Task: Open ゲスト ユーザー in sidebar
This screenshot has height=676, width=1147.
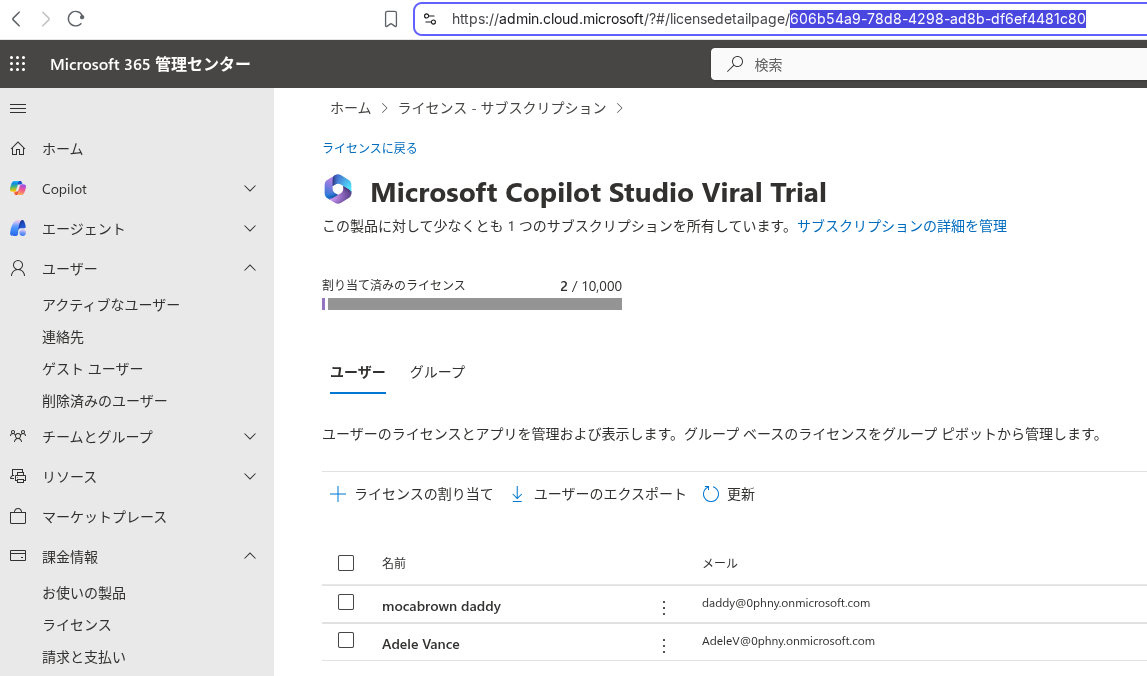Action: pyautogui.click(x=93, y=369)
